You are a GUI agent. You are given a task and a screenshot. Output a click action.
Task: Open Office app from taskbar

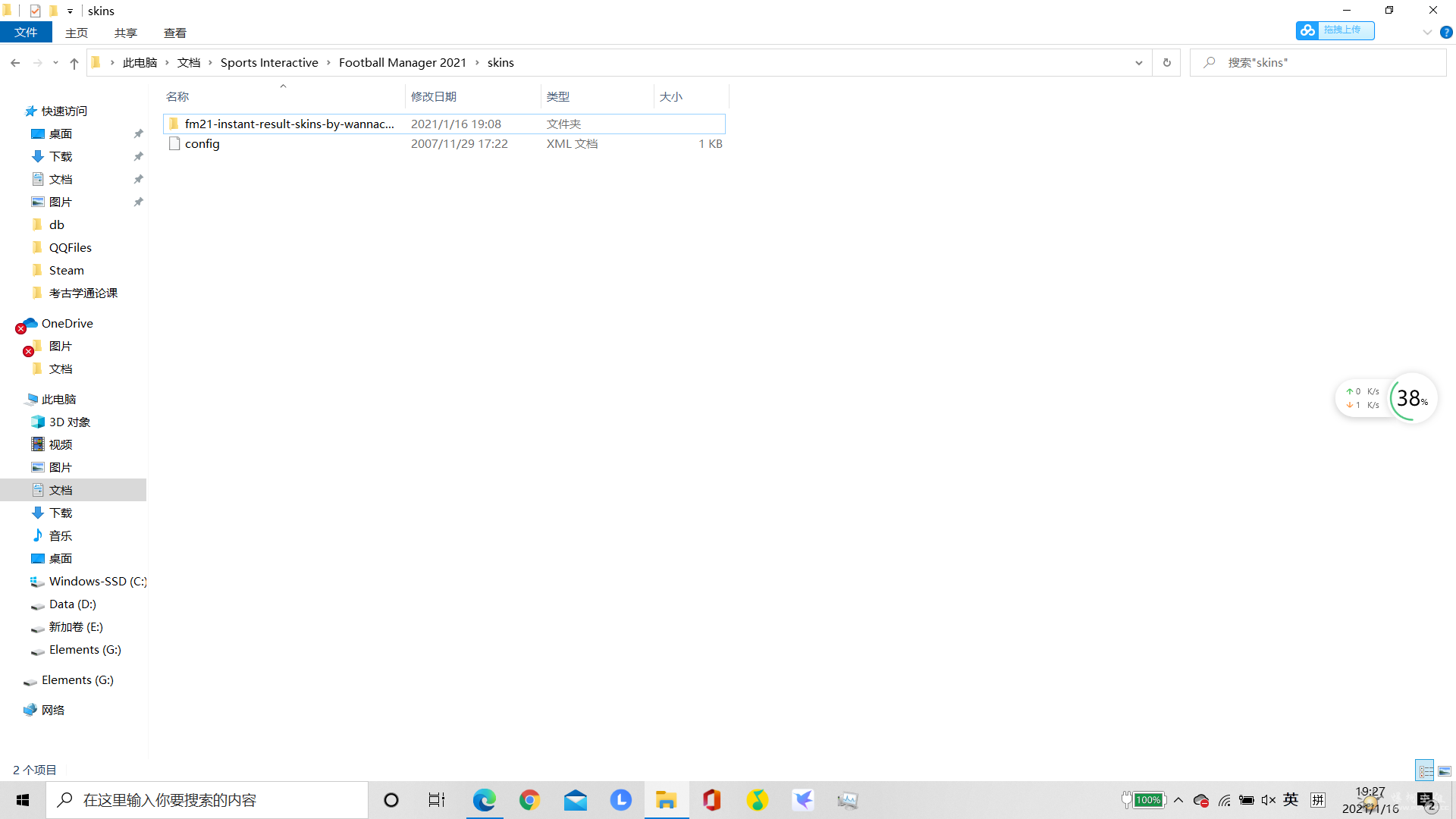click(x=711, y=800)
